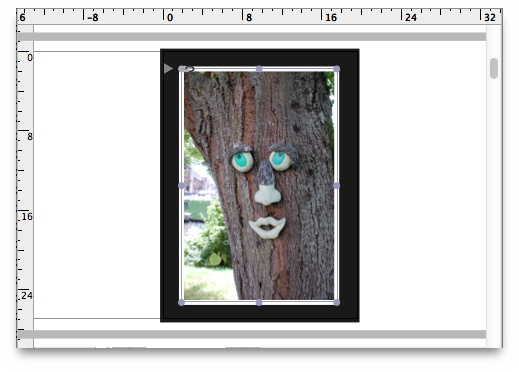Select the right-middle selection handle
This screenshot has width=519, height=372.
click(x=337, y=186)
